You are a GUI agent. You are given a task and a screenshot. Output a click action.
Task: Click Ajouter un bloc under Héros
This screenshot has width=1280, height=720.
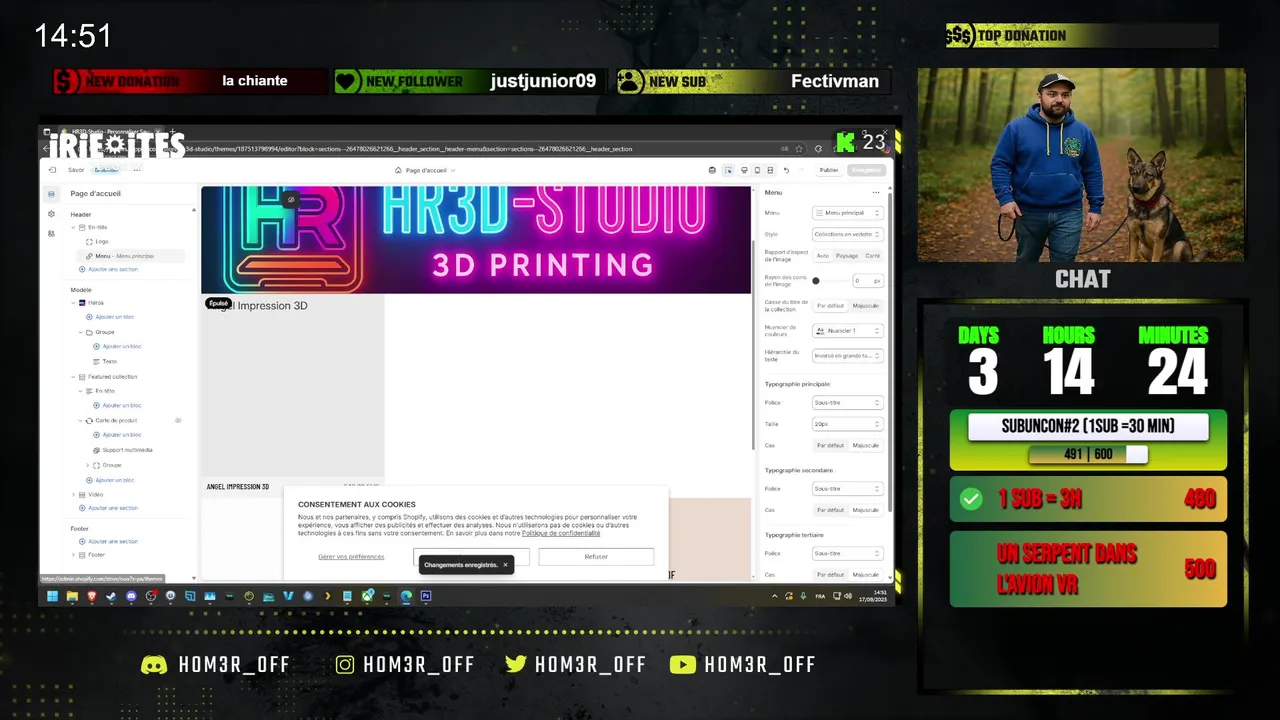click(x=116, y=317)
